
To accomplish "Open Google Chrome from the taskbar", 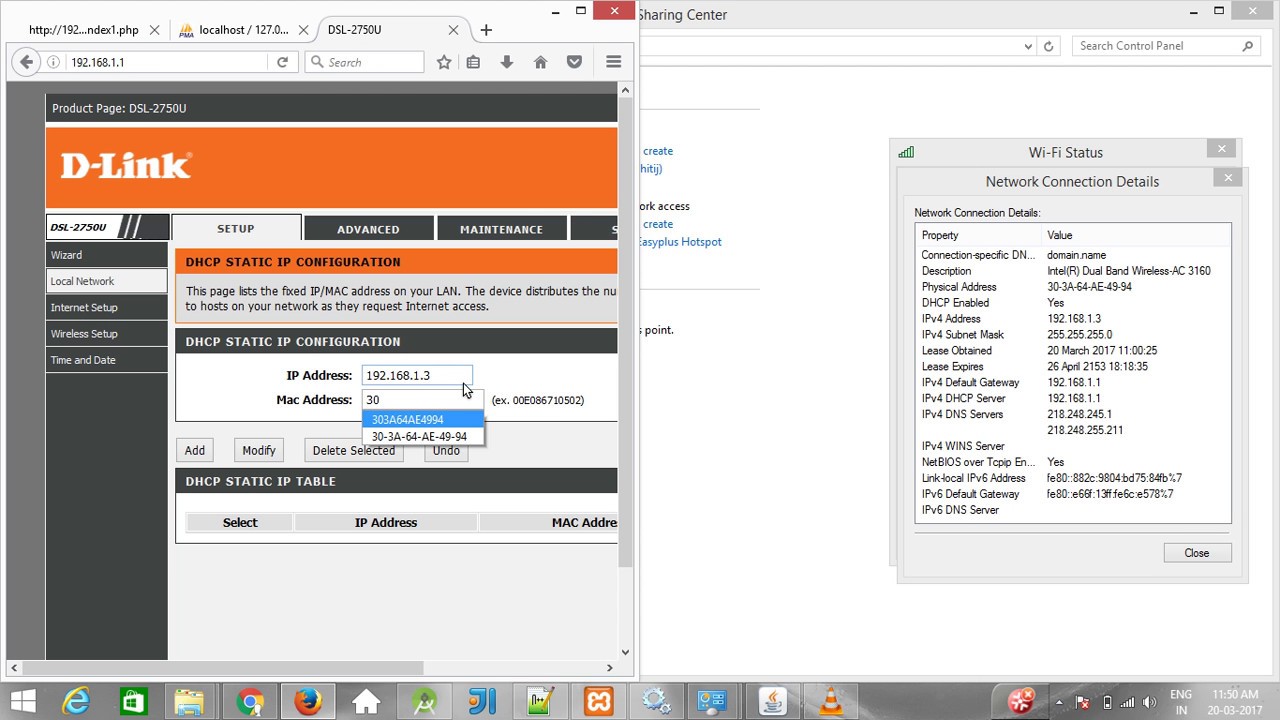I will tap(250, 702).
